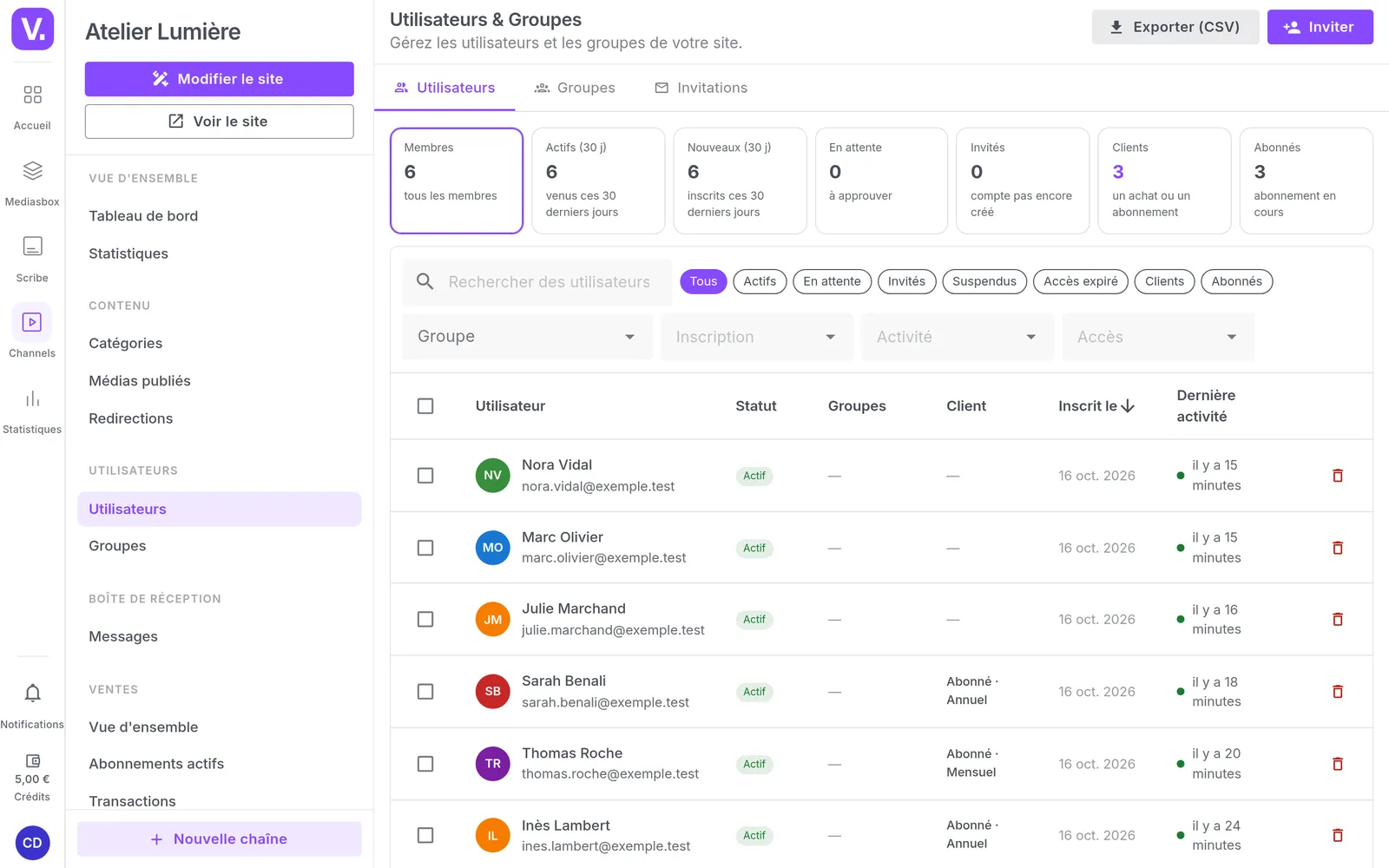1389x868 pixels.
Task: Switch to the Groupes tab
Action: pyautogui.click(x=575, y=88)
